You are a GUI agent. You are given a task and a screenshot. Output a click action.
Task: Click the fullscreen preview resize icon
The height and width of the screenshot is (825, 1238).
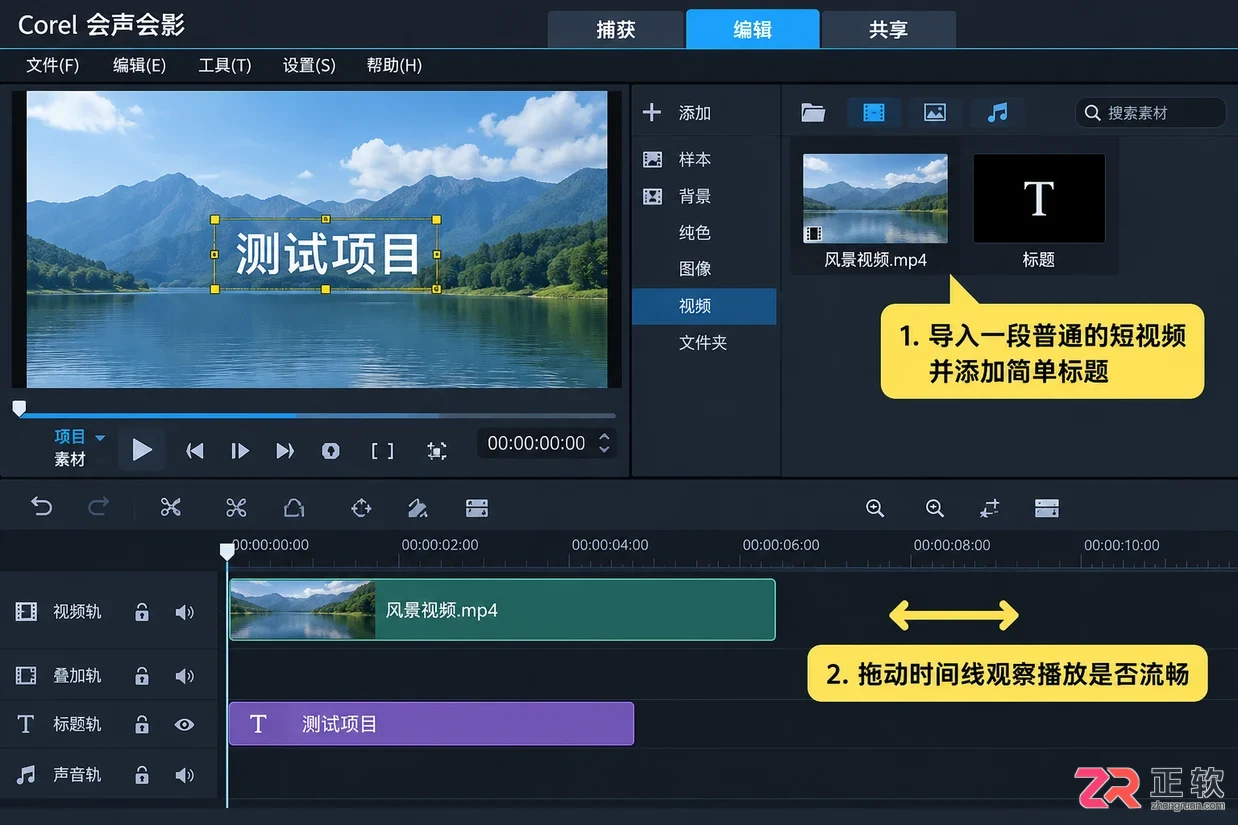click(436, 451)
